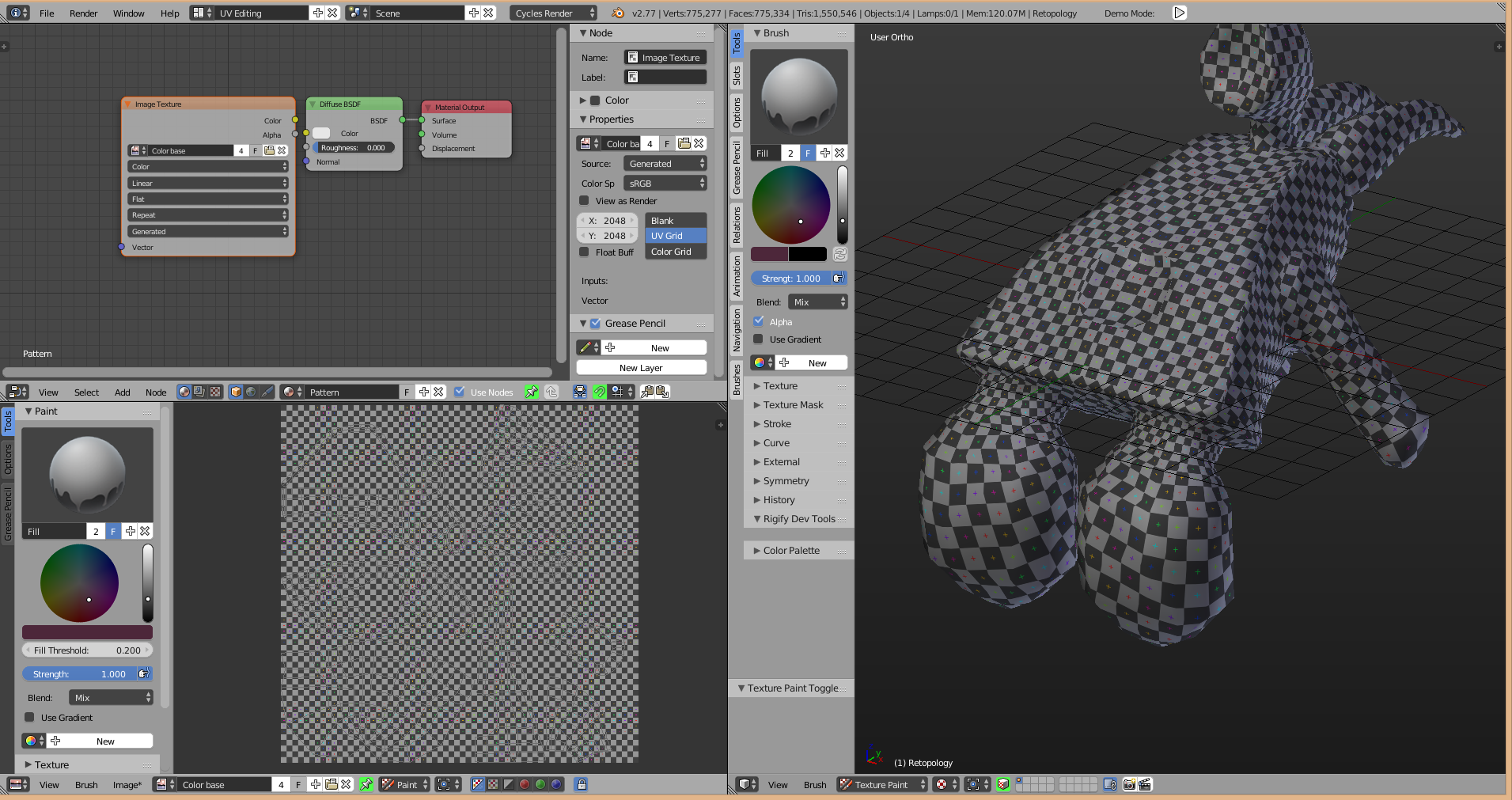
Task: Click the red channel icon in the image editor
Action: click(x=525, y=784)
